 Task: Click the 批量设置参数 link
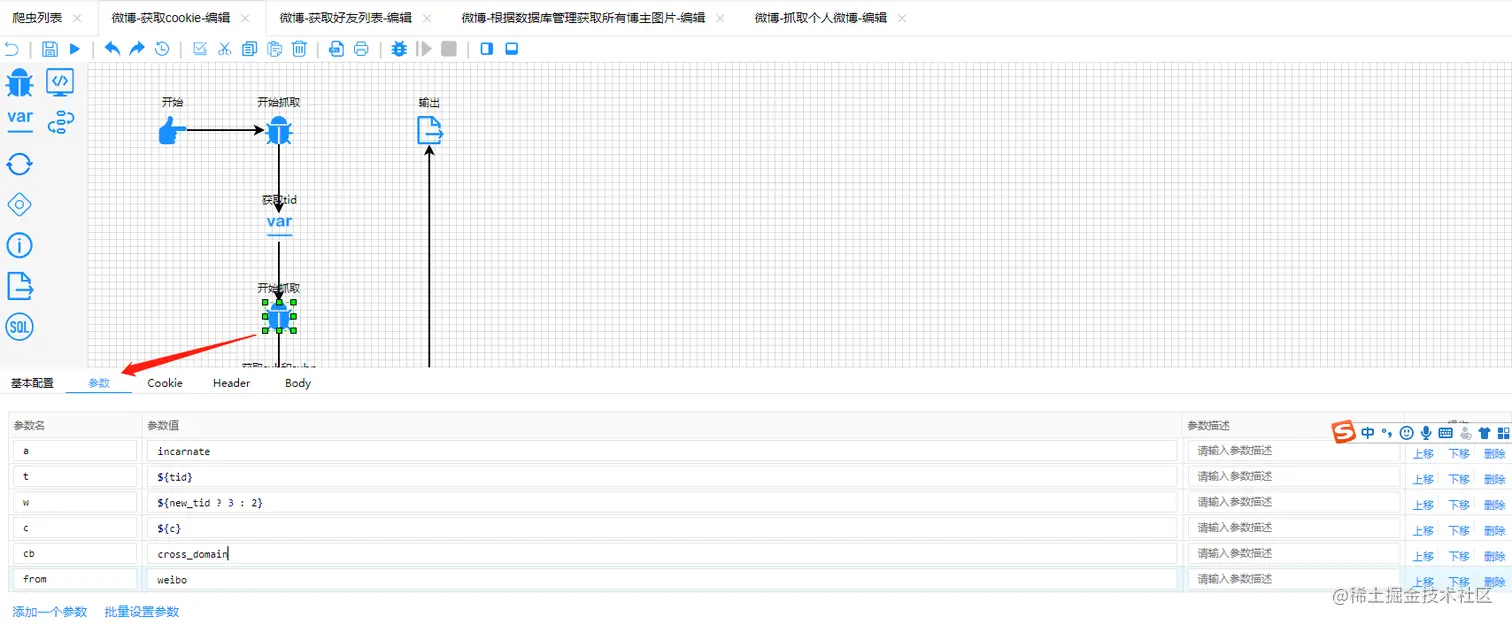coord(142,611)
